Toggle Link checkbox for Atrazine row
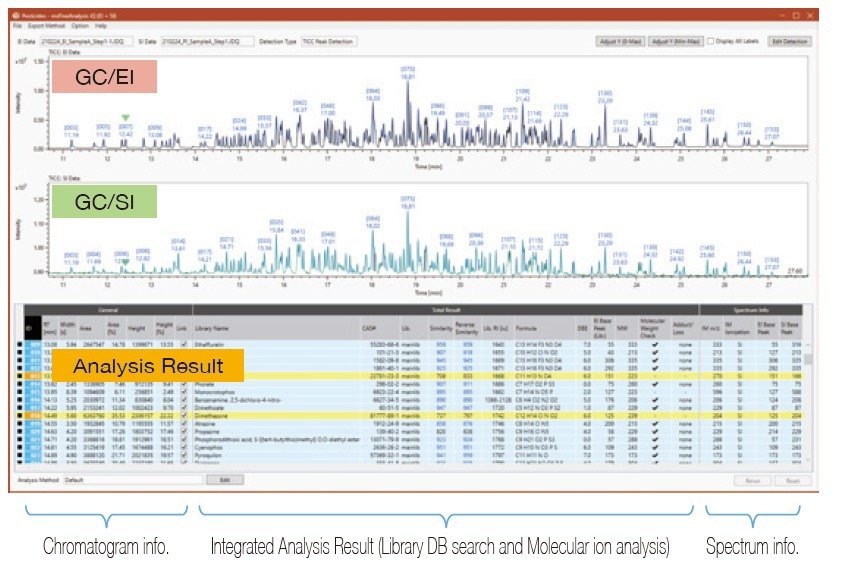 point(184,424)
